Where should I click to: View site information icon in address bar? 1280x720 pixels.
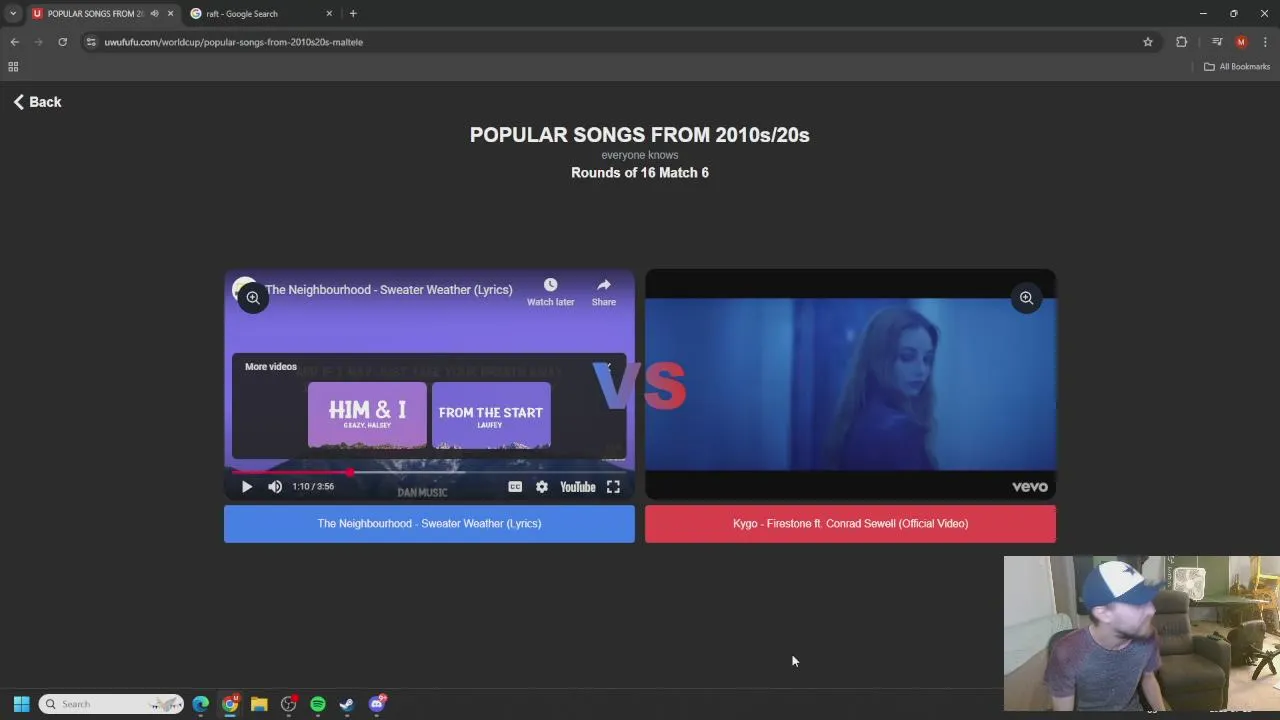pos(91,42)
